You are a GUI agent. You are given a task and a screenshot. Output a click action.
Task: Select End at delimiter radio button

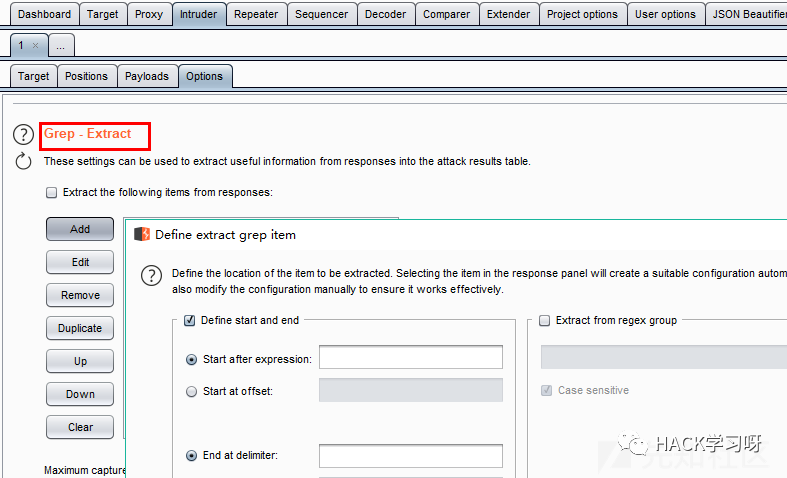191,455
